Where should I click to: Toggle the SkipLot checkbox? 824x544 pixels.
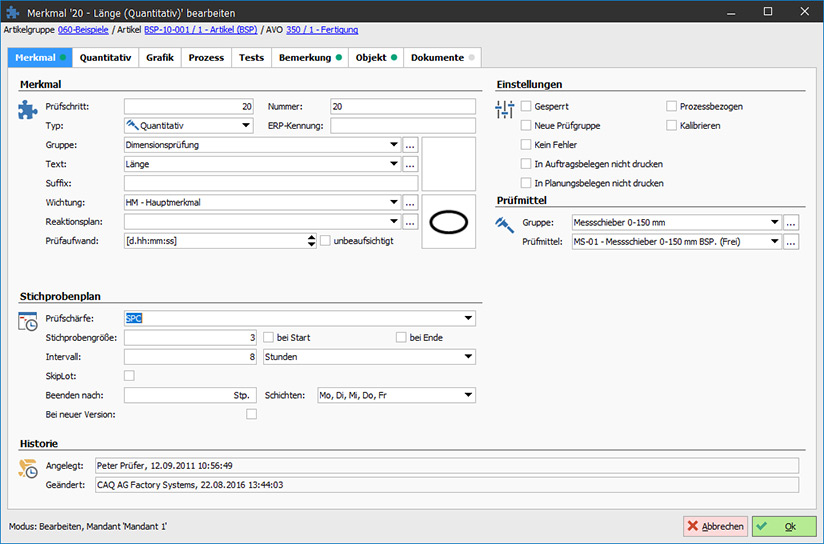click(129, 376)
